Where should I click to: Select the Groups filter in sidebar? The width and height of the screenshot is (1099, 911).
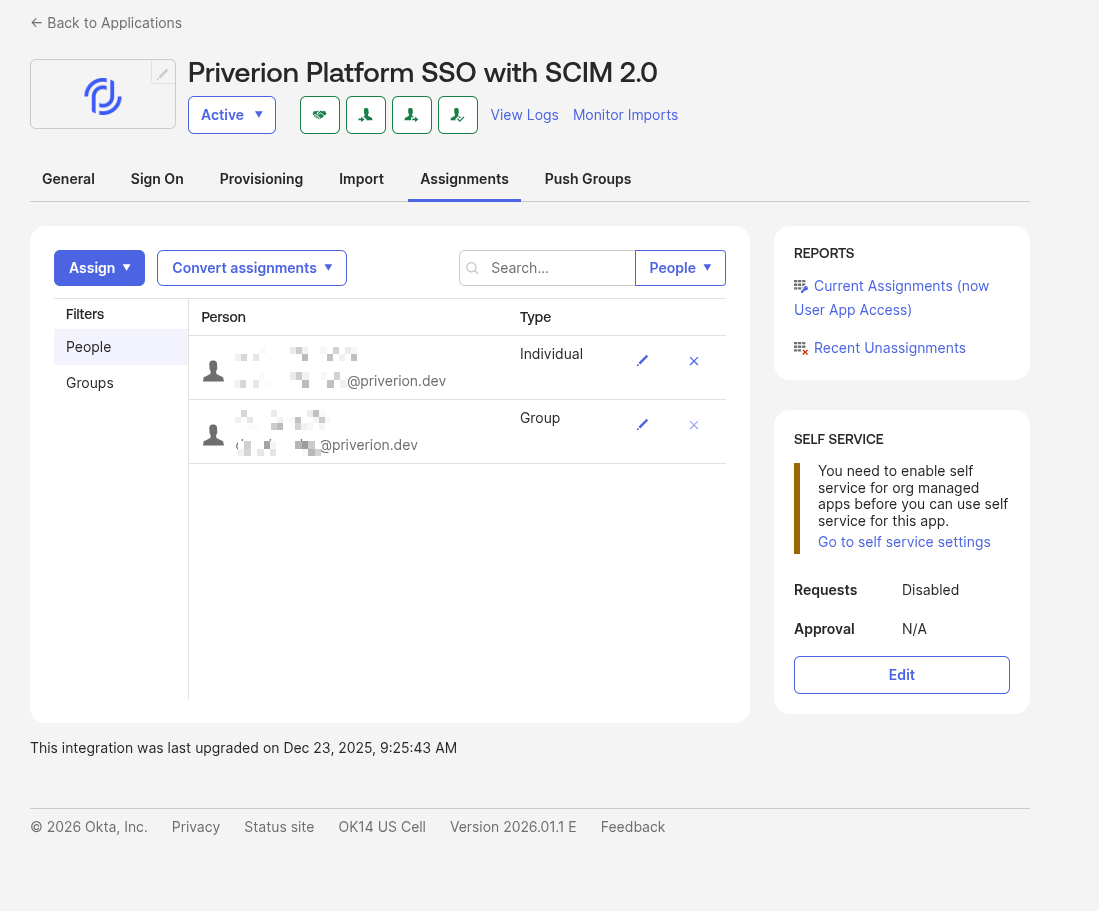90,383
